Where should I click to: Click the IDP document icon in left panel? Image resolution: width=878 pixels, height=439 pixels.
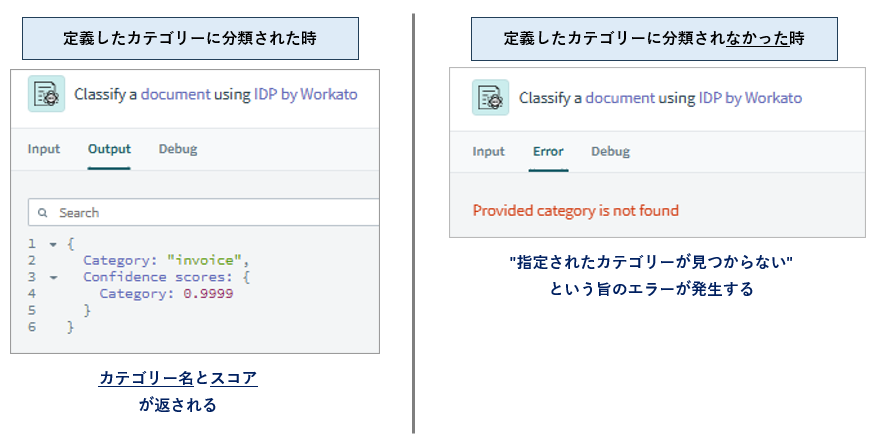point(46,94)
